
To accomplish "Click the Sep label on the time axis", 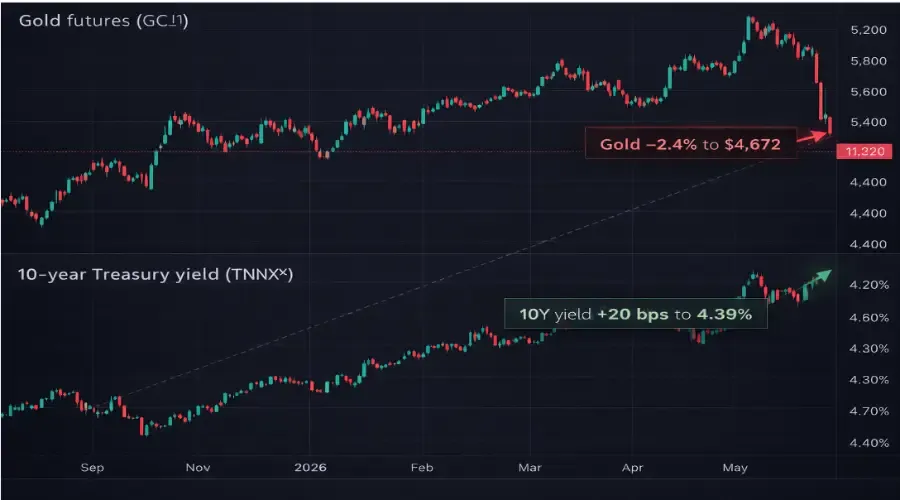I will pyautogui.click(x=92, y=467).
